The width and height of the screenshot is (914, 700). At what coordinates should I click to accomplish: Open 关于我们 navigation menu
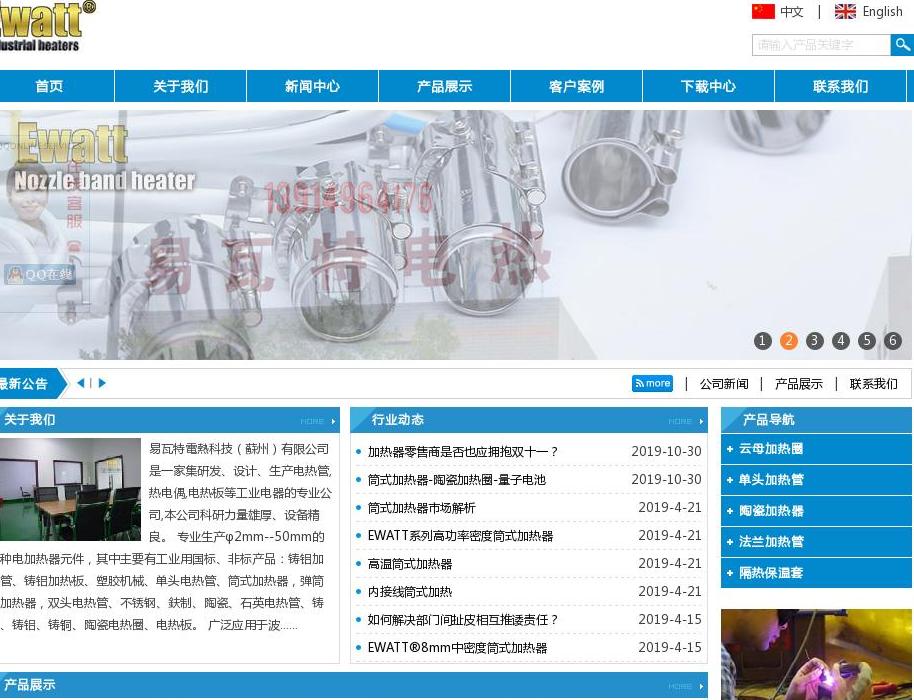click(x=181, y=86)
